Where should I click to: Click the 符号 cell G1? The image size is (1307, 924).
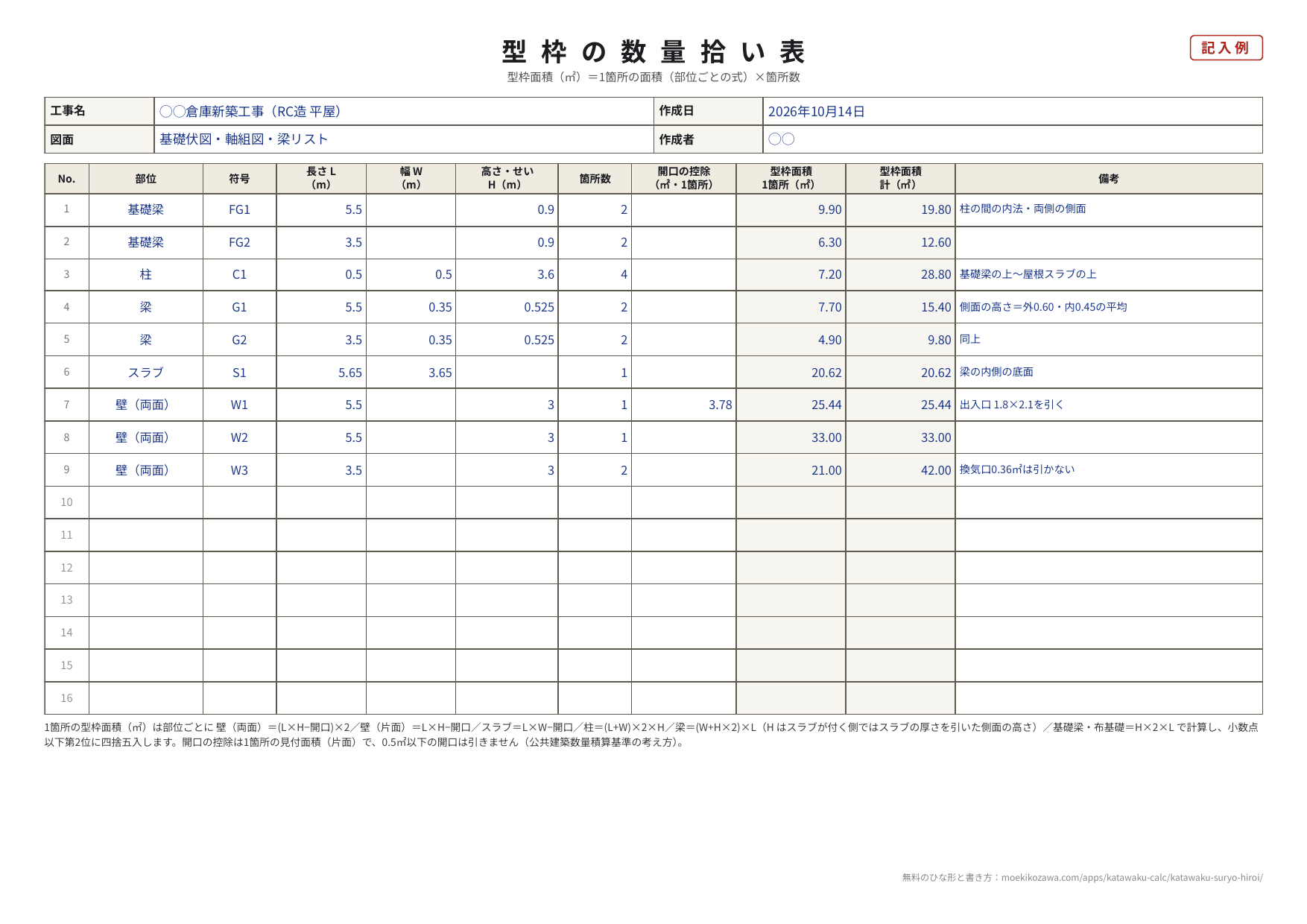[239, 307]
